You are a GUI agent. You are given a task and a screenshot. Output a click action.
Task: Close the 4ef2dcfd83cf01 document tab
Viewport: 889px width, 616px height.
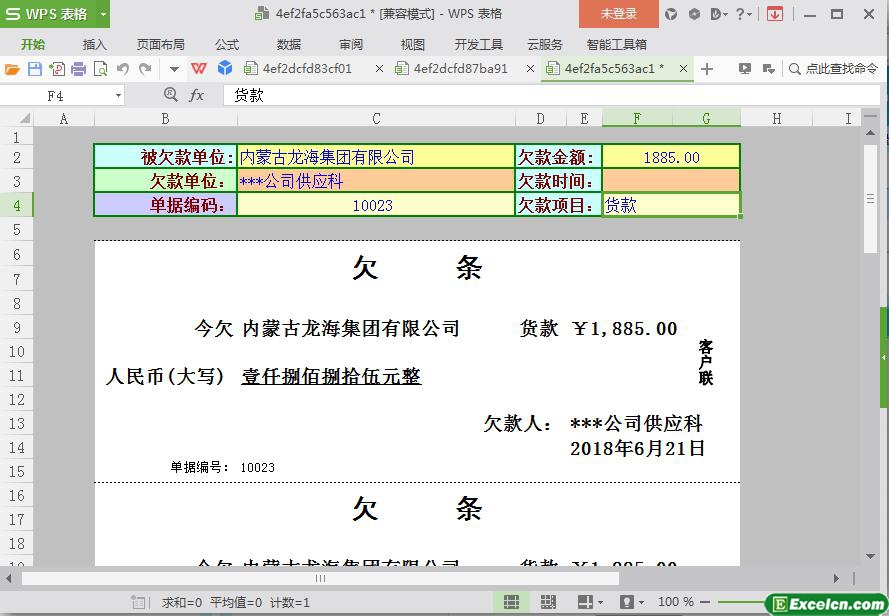pyautogui.click(x=379, y=69)
